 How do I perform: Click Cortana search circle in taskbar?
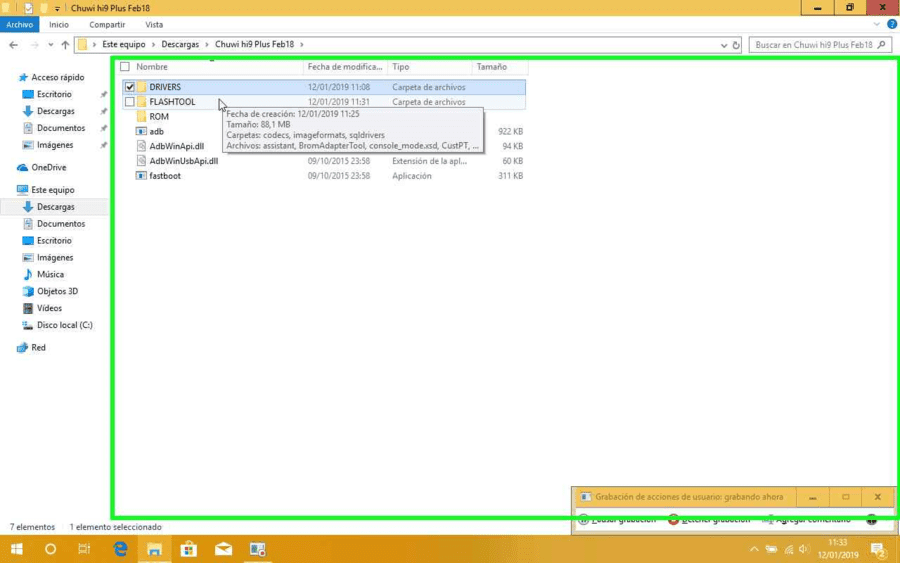pos(51,549)
